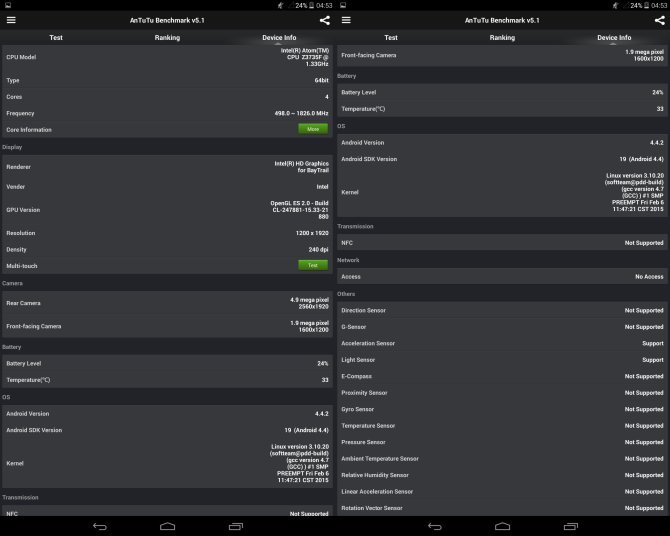This screenshot has width=670, height=536.
Task: Select the Relative Humidity Sensor row
Action: tap(502, 475)
